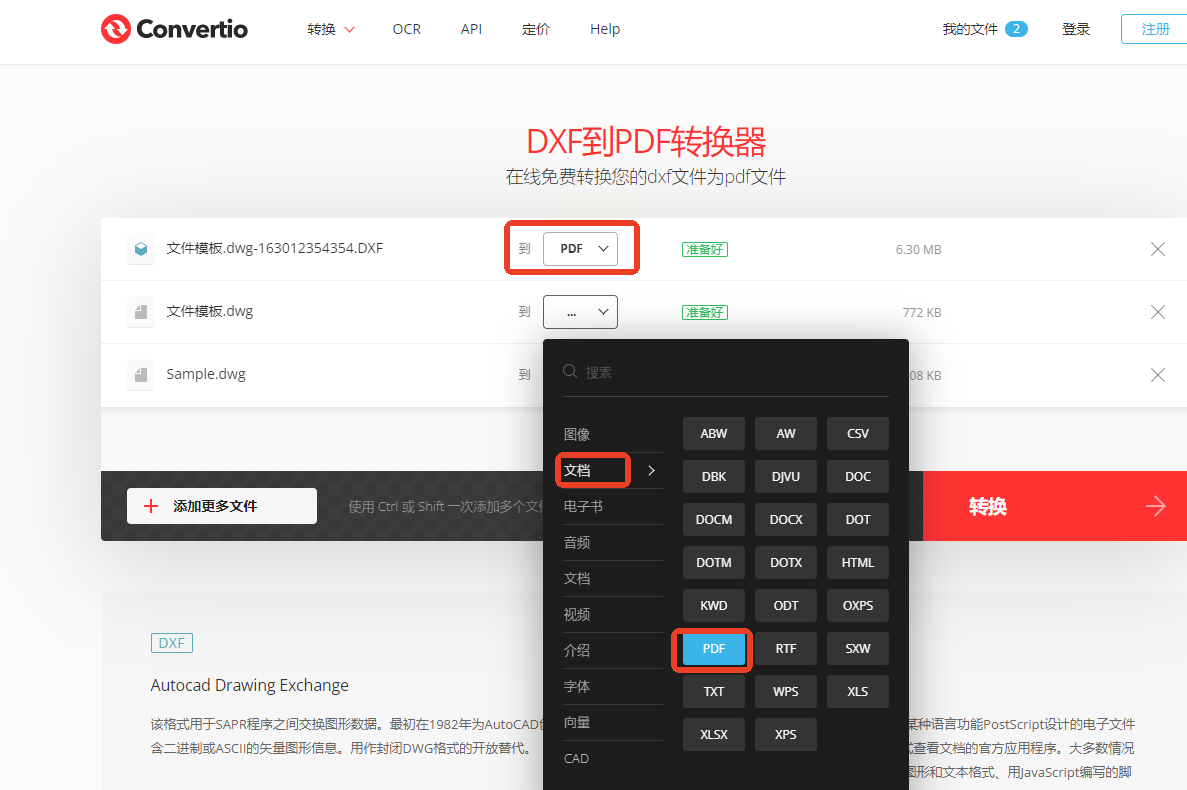The height and width of the screenshot is (790, 1187).
Task: Choose the HTML format
Action: (x=858, y=563)
